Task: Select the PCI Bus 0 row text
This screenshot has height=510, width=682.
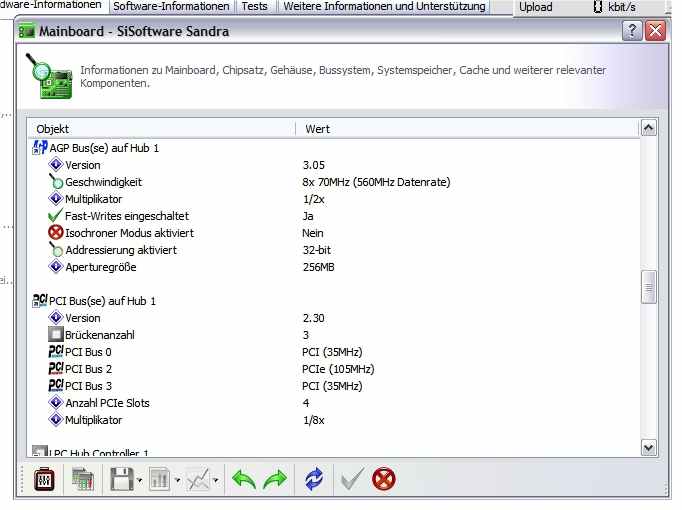Action: coord(88,352)
